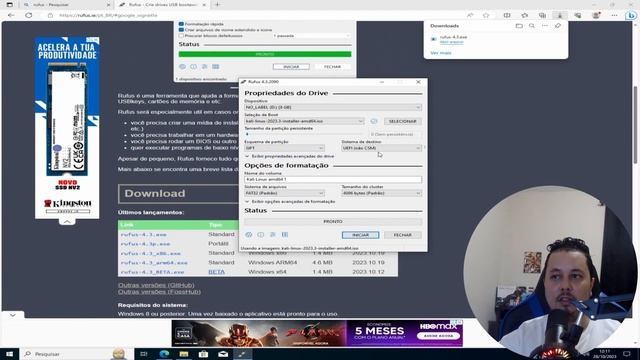This screenshot has height=360, width=640.
Task: Toggle 'Formatação rápida' checkbox in page screenshot
Action: [181, 24]
